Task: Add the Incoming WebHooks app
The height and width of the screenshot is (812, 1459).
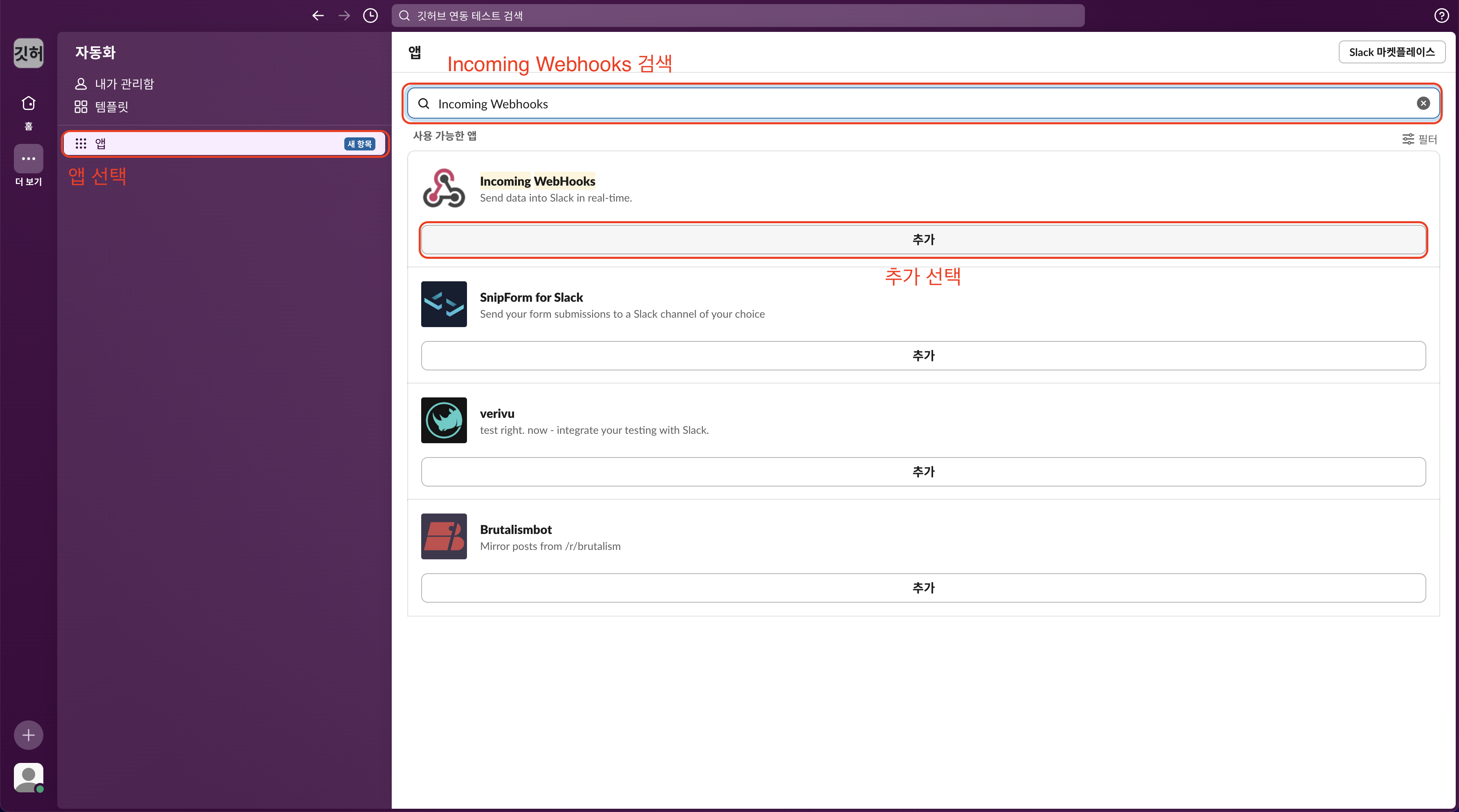Action: pyautogui.click(x=923, y=240)
